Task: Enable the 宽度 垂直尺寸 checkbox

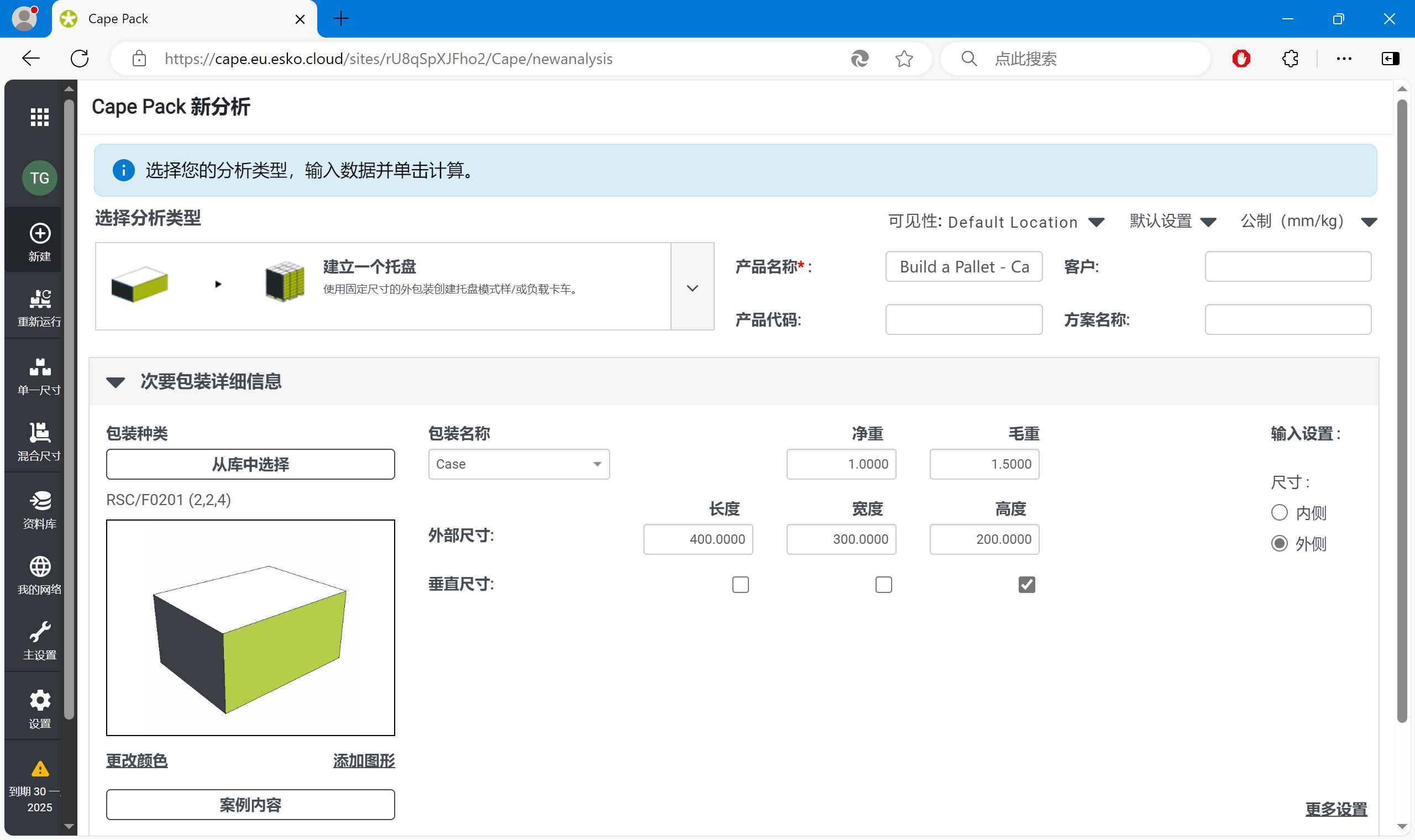Action: (884, 584)
